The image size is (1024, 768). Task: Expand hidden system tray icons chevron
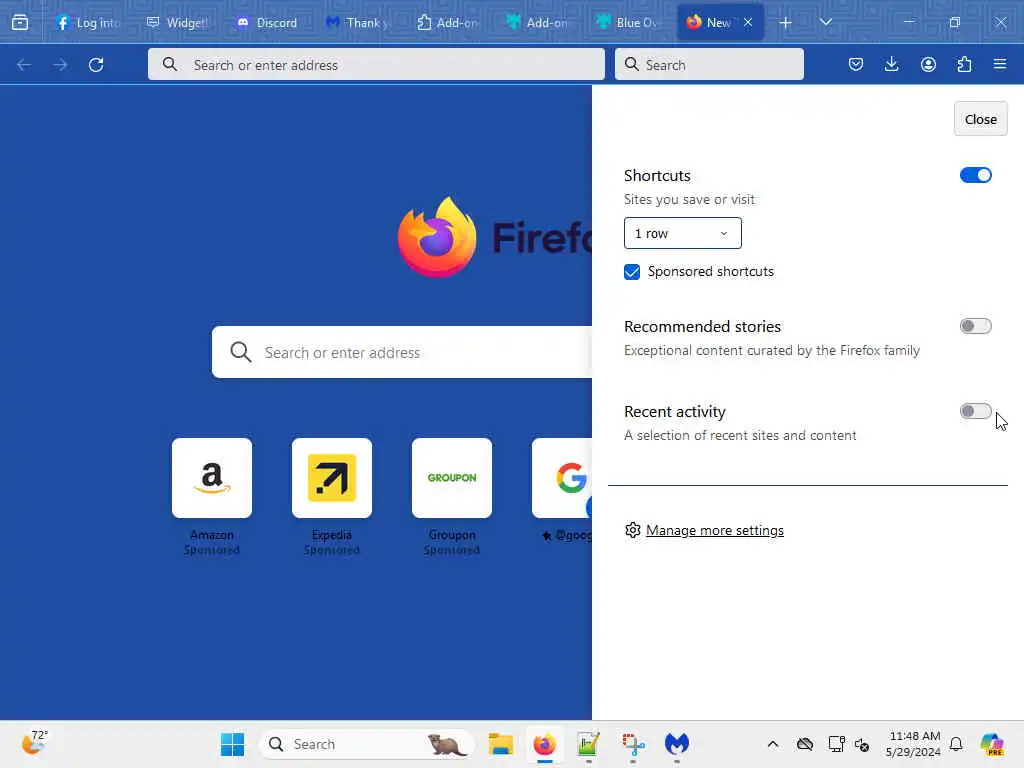click(773, 744)
